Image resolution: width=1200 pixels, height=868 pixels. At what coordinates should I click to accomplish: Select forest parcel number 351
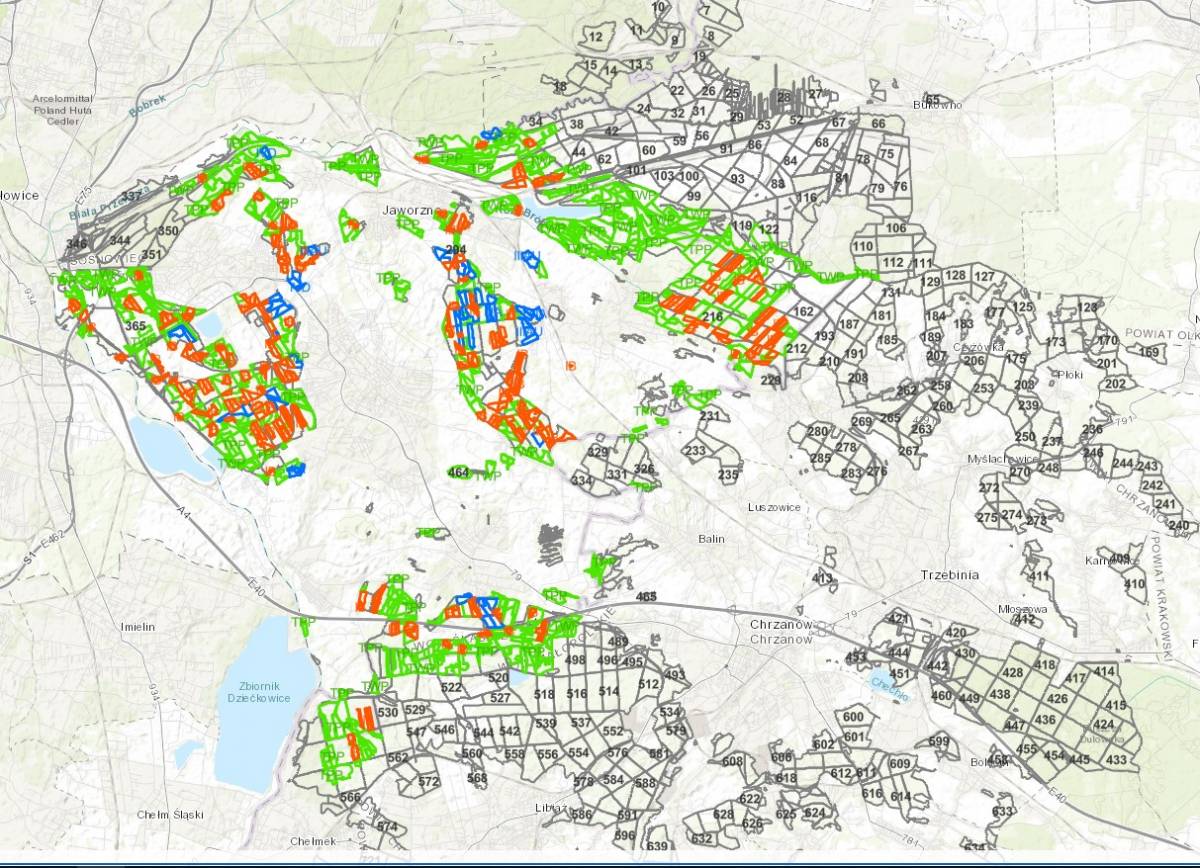coord(151,255)
